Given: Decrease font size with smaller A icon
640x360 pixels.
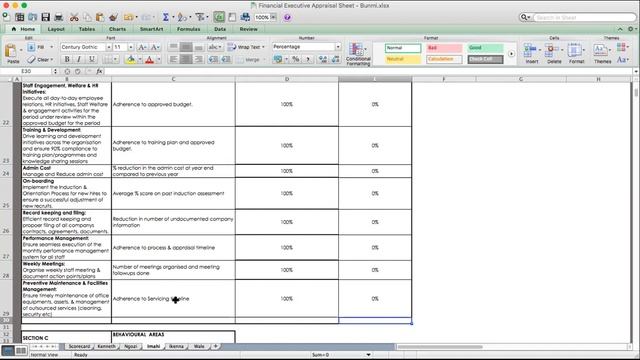Looking at the screenshot, I should coord(155,47).
